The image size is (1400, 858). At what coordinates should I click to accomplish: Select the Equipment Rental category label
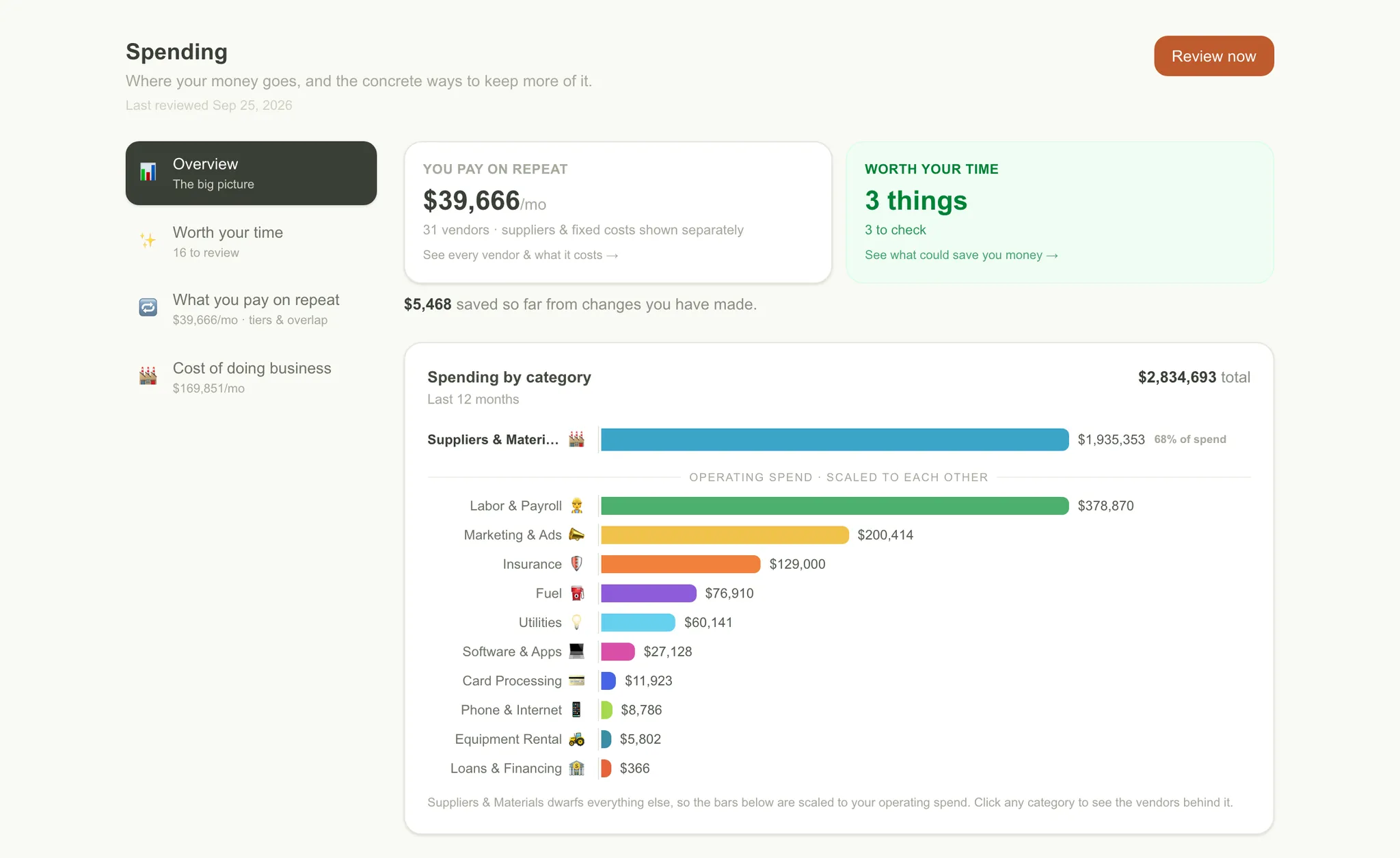click(x=508, y=739)
